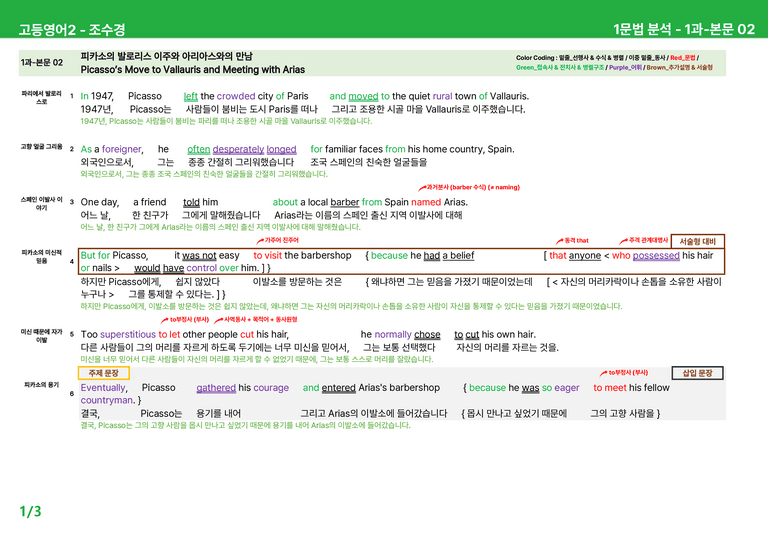Viewport: 768px width, 543px height.
Task: Click the 사역동사 + 목적어 annotation arrow
Action: pos(218,320)
